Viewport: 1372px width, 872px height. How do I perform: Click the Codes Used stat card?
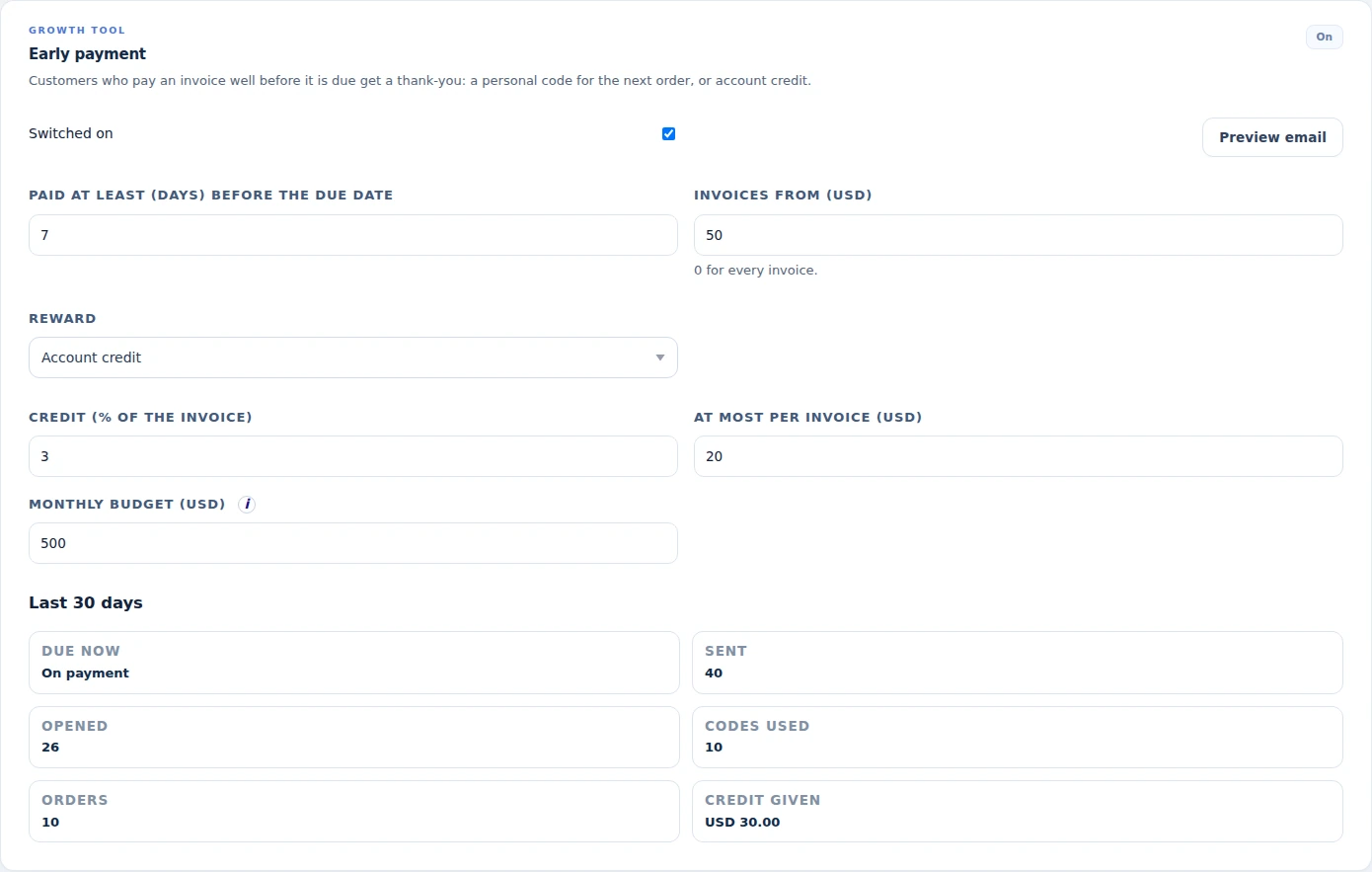[x=1018, y=737]
